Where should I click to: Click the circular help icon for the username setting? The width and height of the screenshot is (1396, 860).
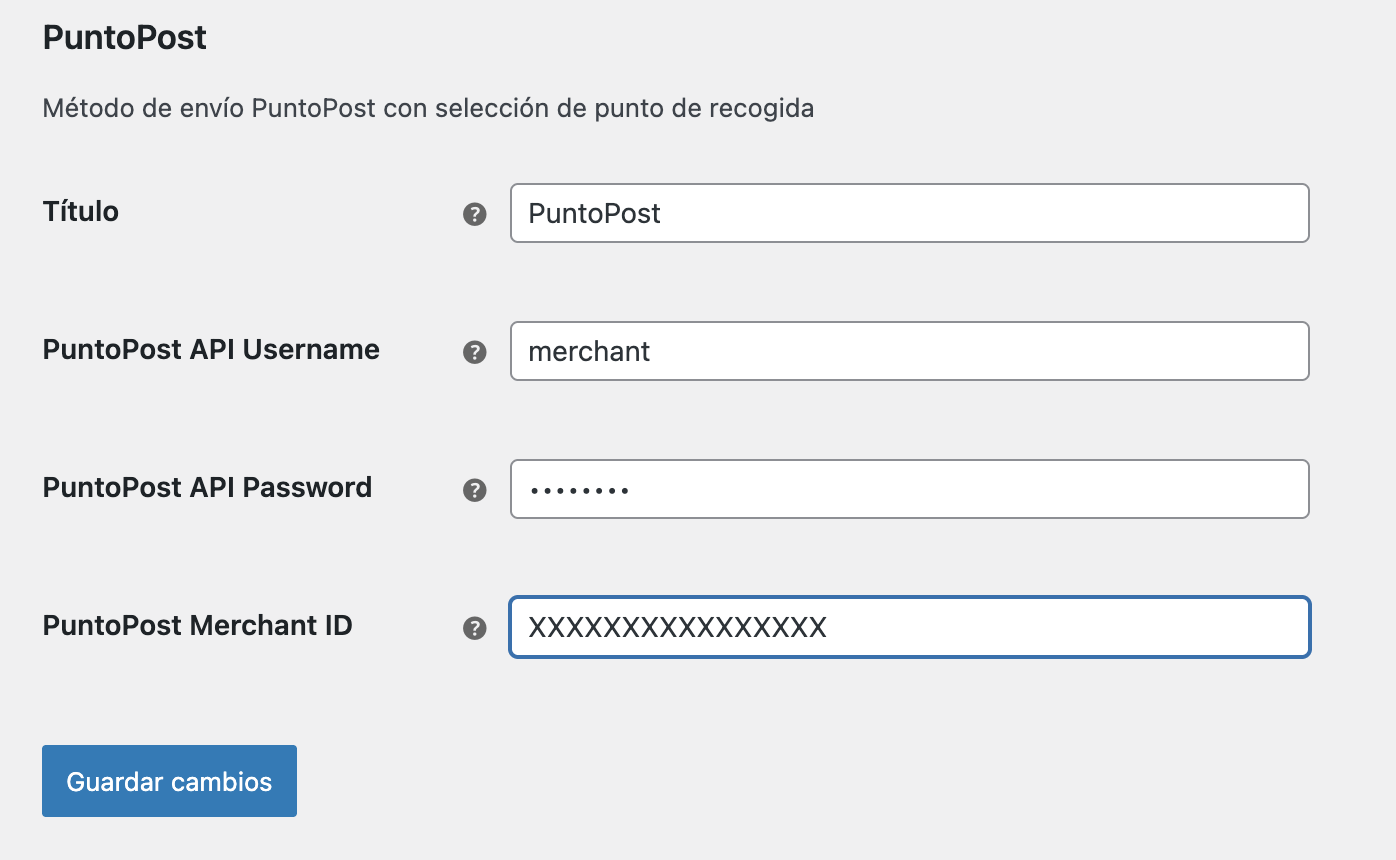tap(475, 352)
